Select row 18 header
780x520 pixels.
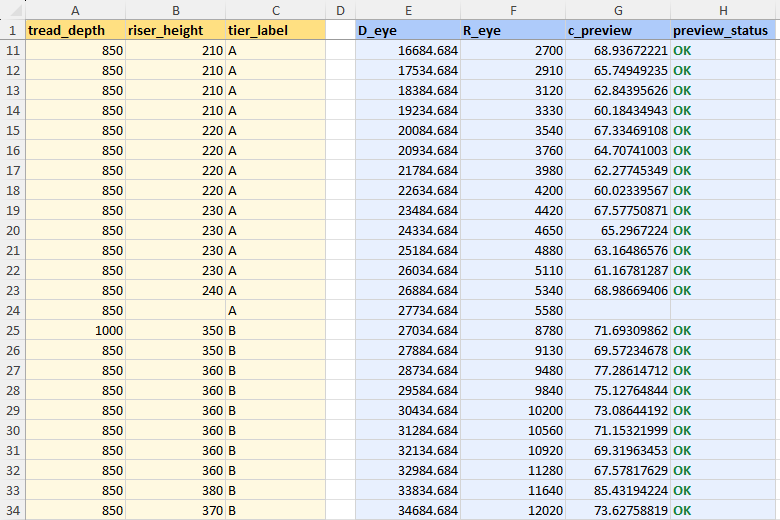(x=13, y=191)
